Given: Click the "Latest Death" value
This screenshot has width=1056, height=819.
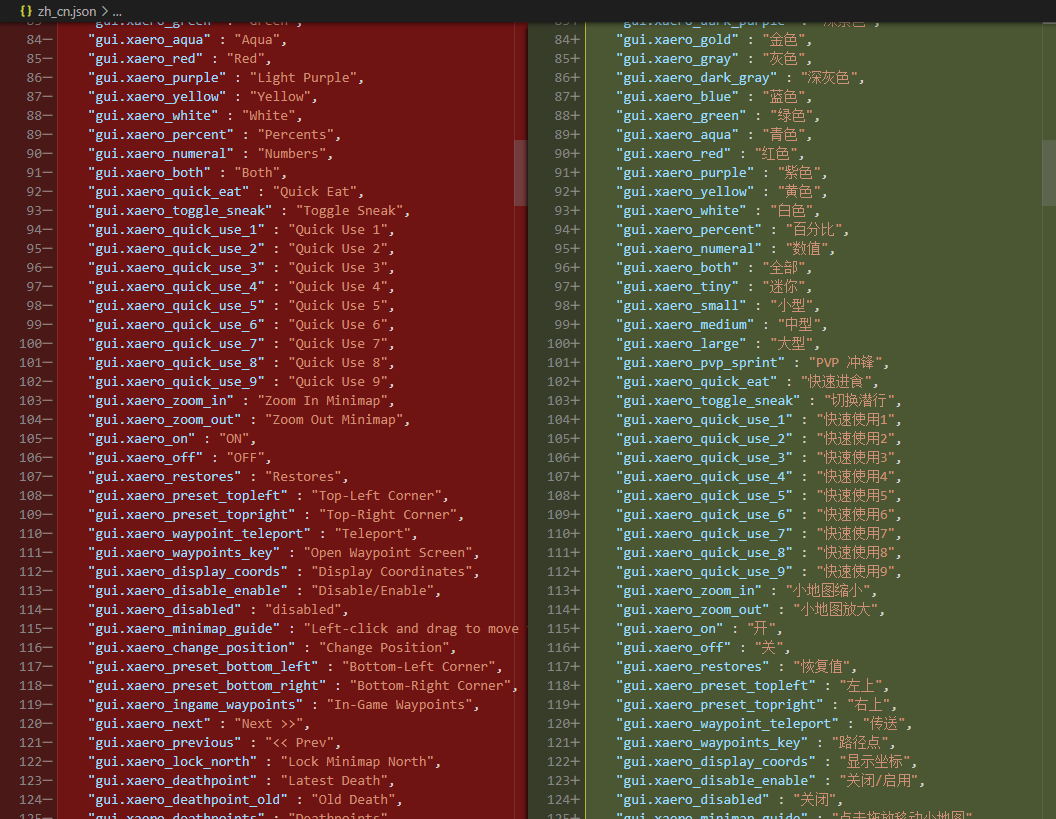Looking at the screenshot, I should 333,781.
